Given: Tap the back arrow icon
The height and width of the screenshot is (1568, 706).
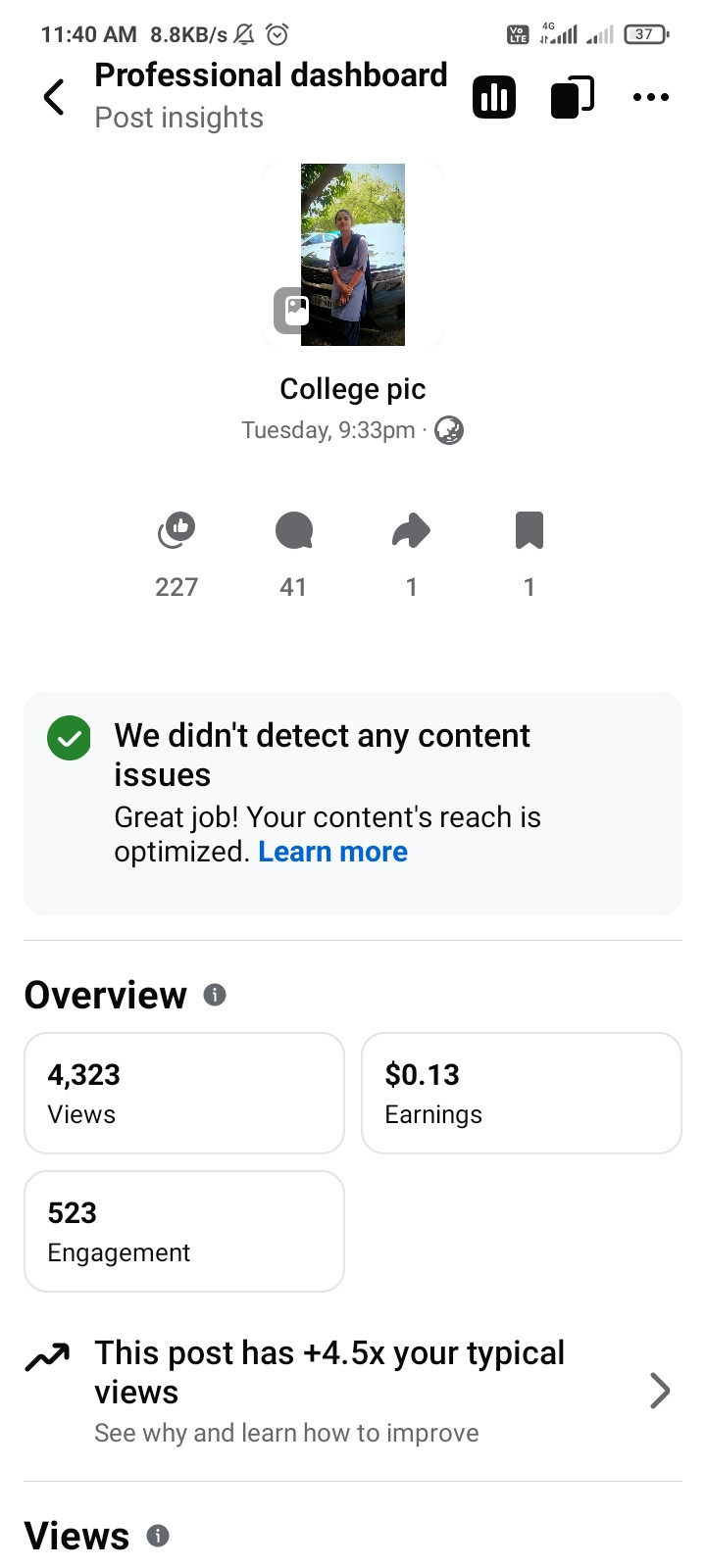Looking at the screenshot, I should tap(55, 97).
